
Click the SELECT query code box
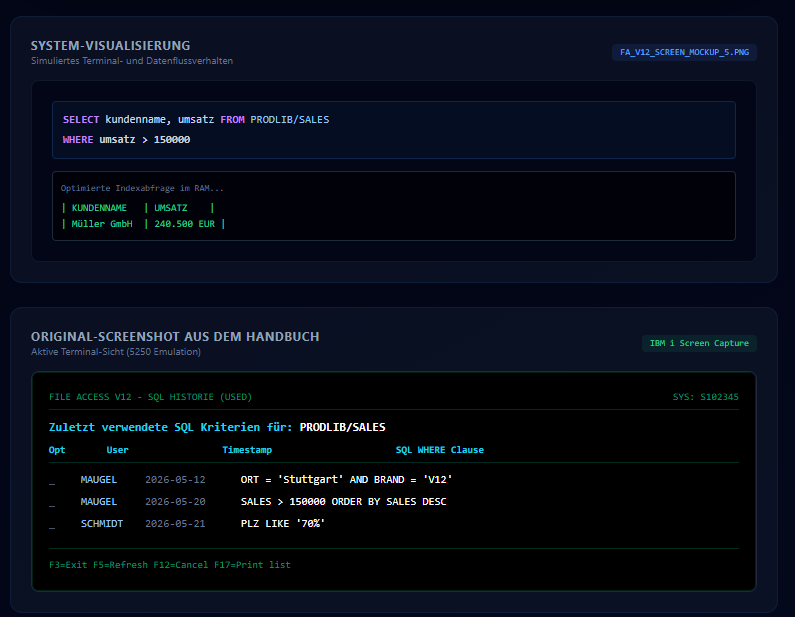tap(394, 130)
